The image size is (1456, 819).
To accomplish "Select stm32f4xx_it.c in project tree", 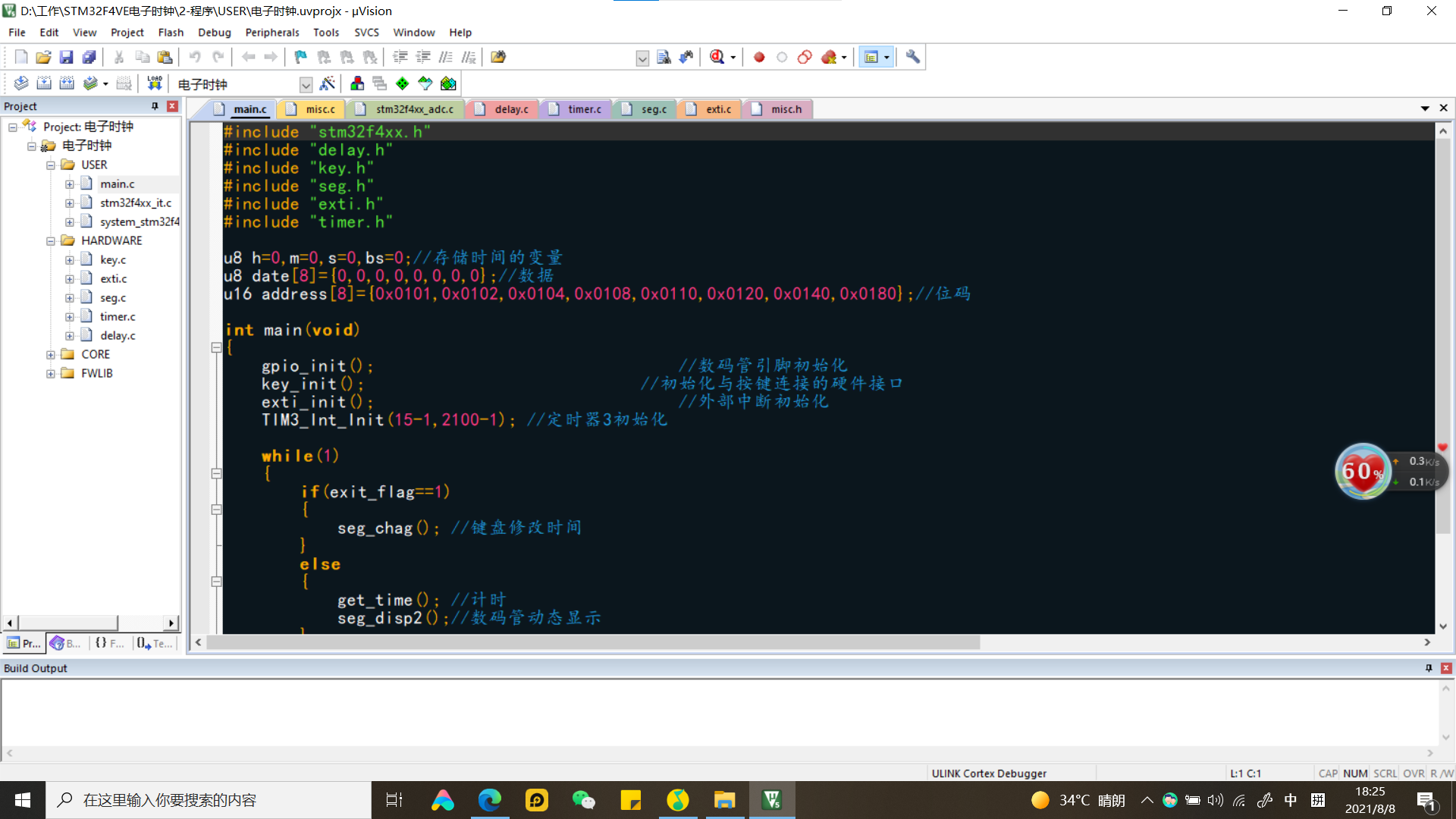I will [136, 203].
